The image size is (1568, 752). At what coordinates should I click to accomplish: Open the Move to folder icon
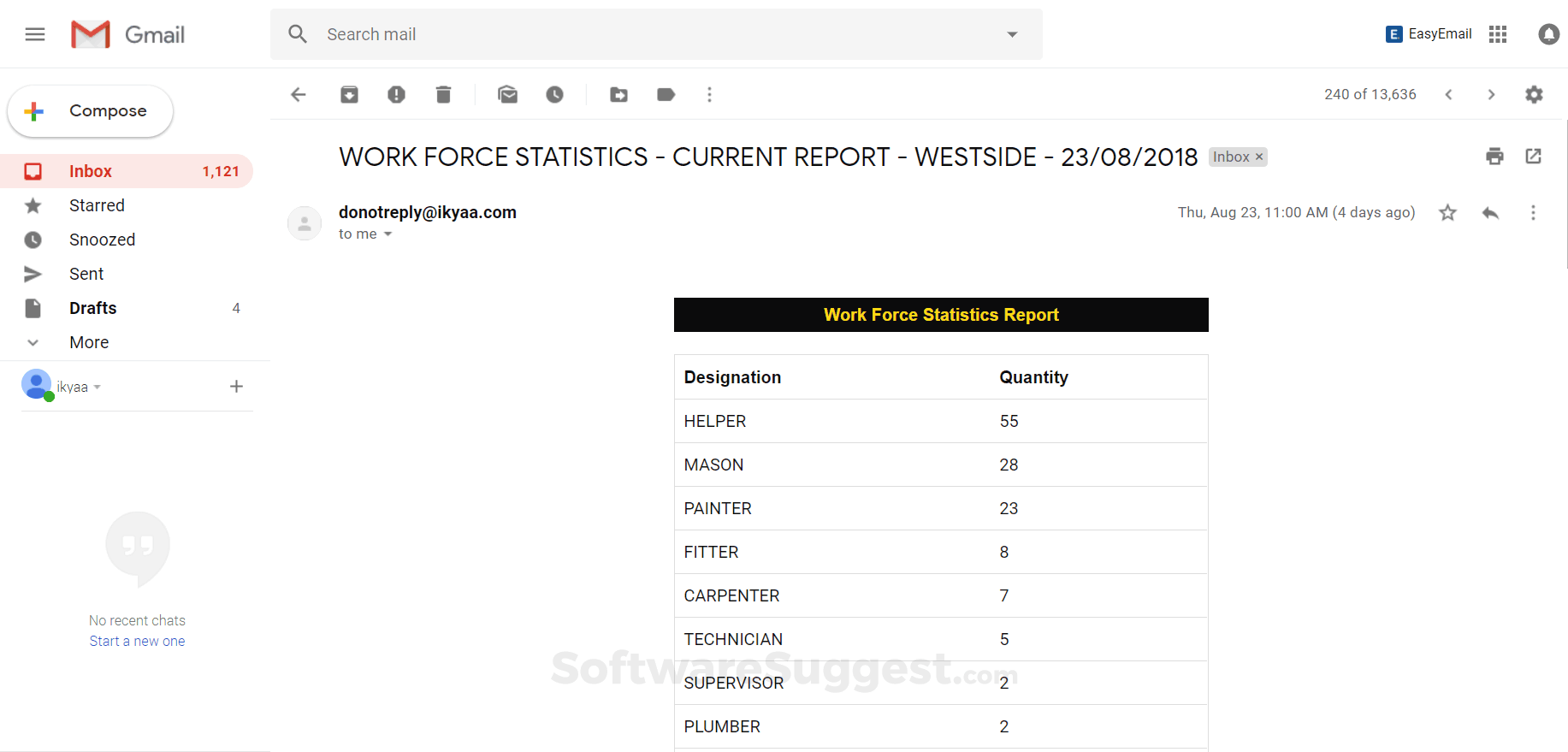pos(618,94)
